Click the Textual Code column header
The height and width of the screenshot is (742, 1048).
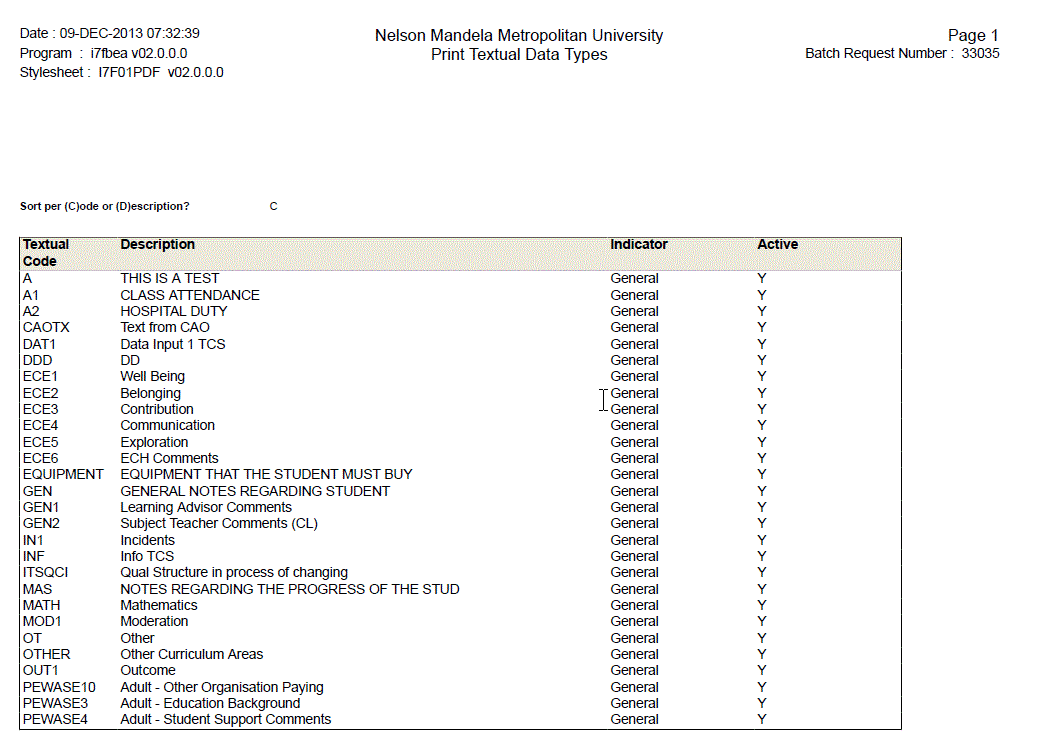click(46, 252)
